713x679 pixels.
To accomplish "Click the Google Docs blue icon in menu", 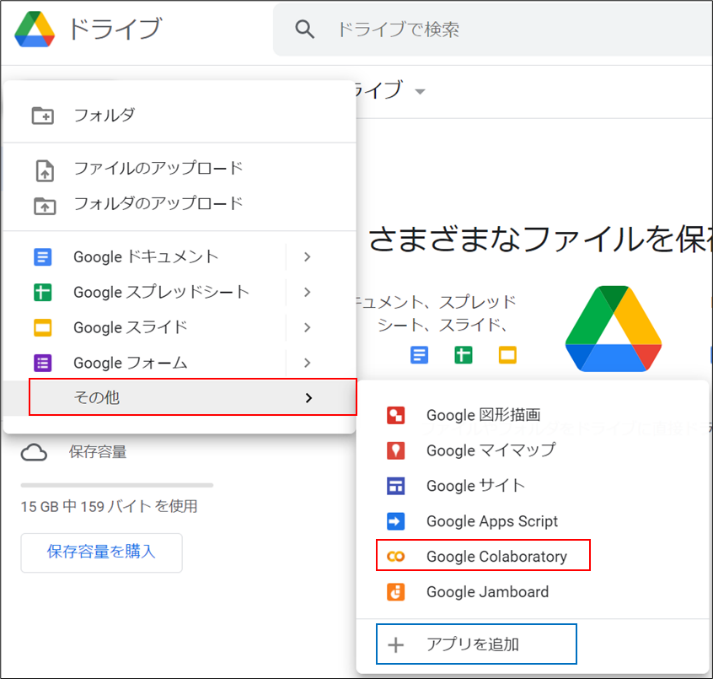I will click(x=43, y=257).
